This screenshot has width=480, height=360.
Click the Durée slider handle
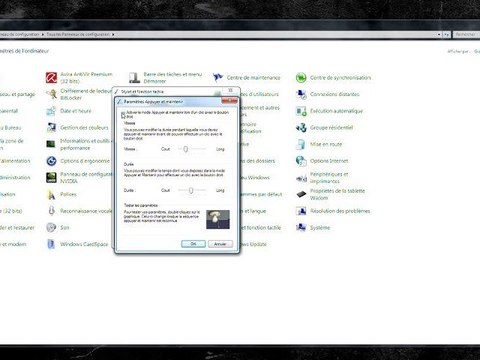191,190
